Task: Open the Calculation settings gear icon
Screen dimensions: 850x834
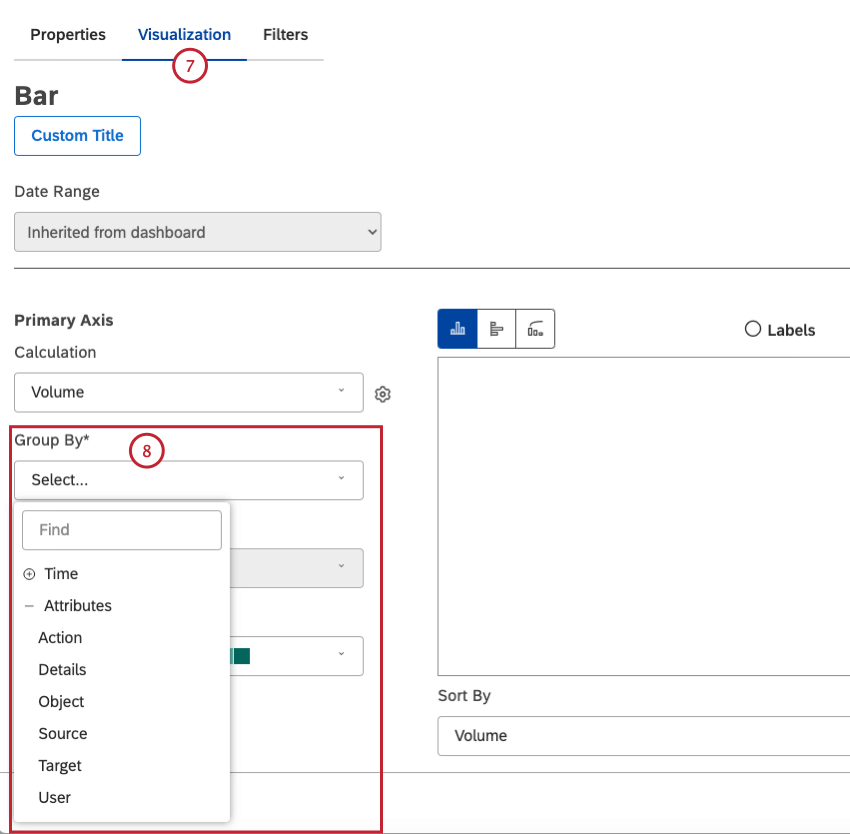Action: pos(383,394)
